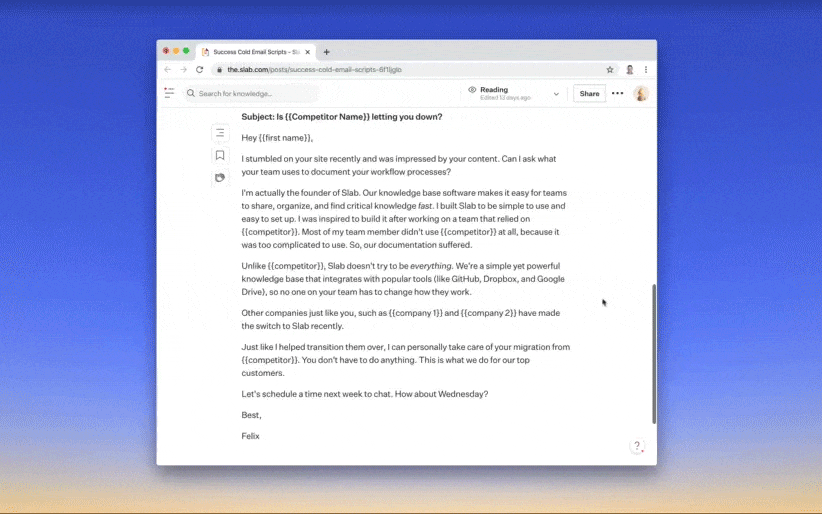The image size is (822, 514).
Task: Click the page's vertical scrollbar
Action: [x=654, y=350]
